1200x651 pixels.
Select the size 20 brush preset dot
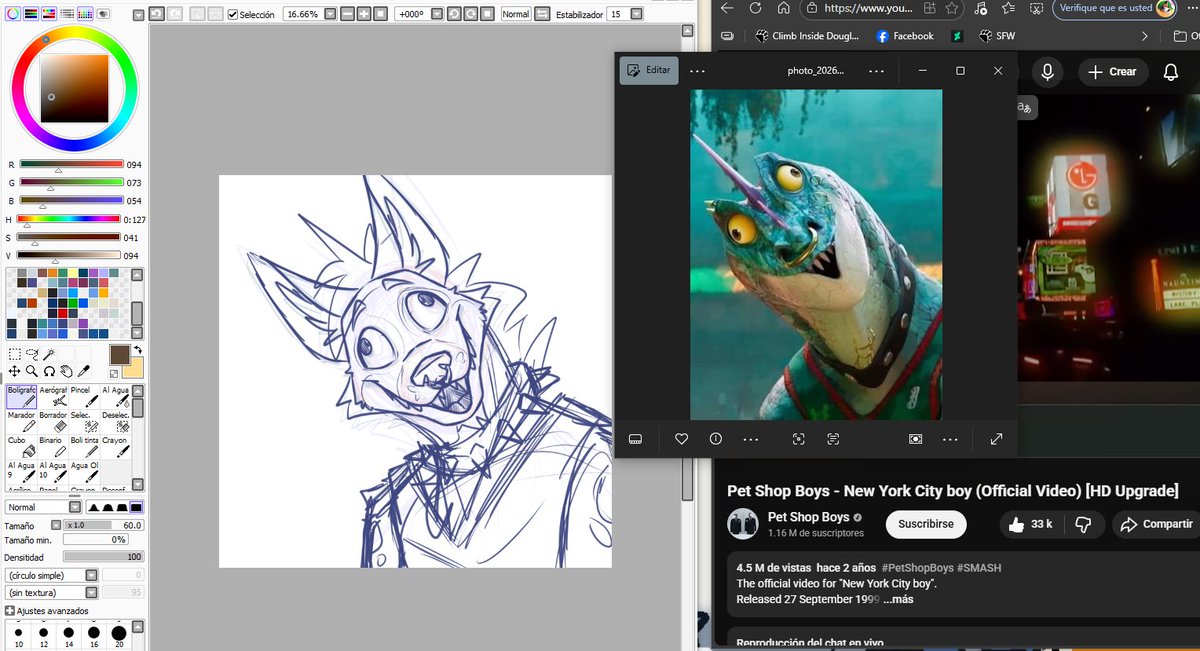119,633
